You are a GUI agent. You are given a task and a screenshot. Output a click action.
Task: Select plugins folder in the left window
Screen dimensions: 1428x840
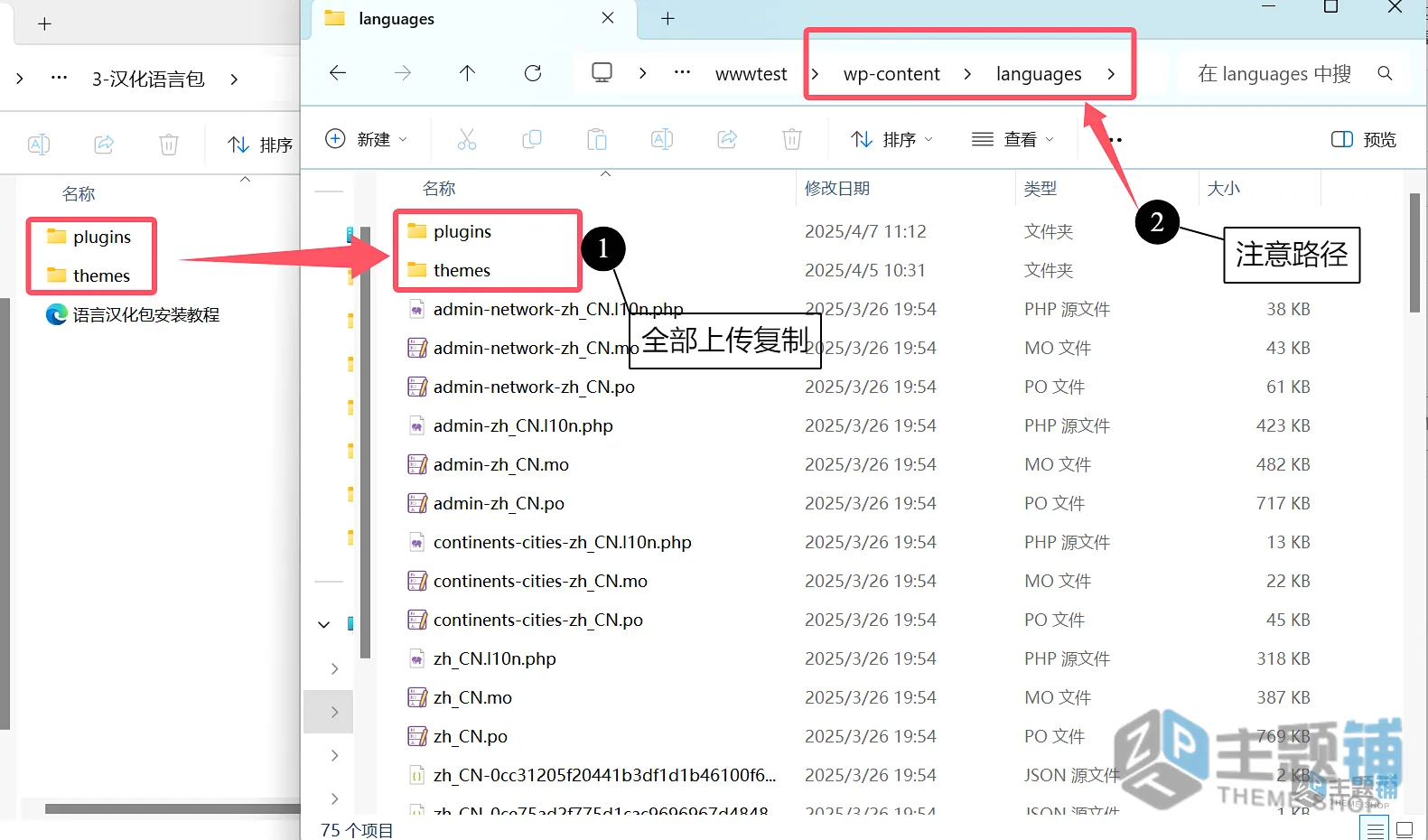89,237
